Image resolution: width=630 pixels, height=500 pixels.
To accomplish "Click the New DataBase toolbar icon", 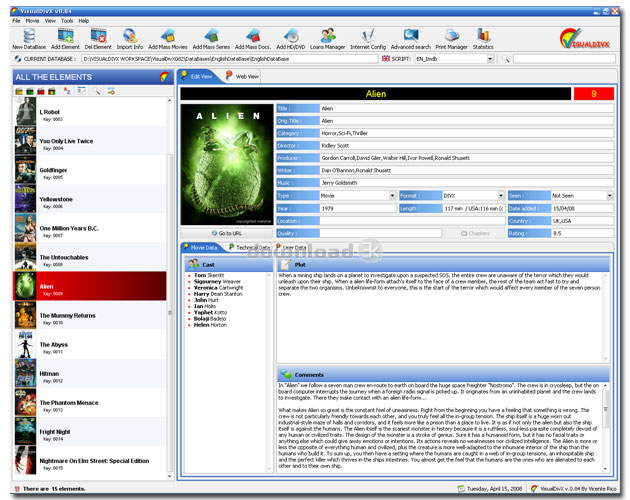I will (29, 39).
